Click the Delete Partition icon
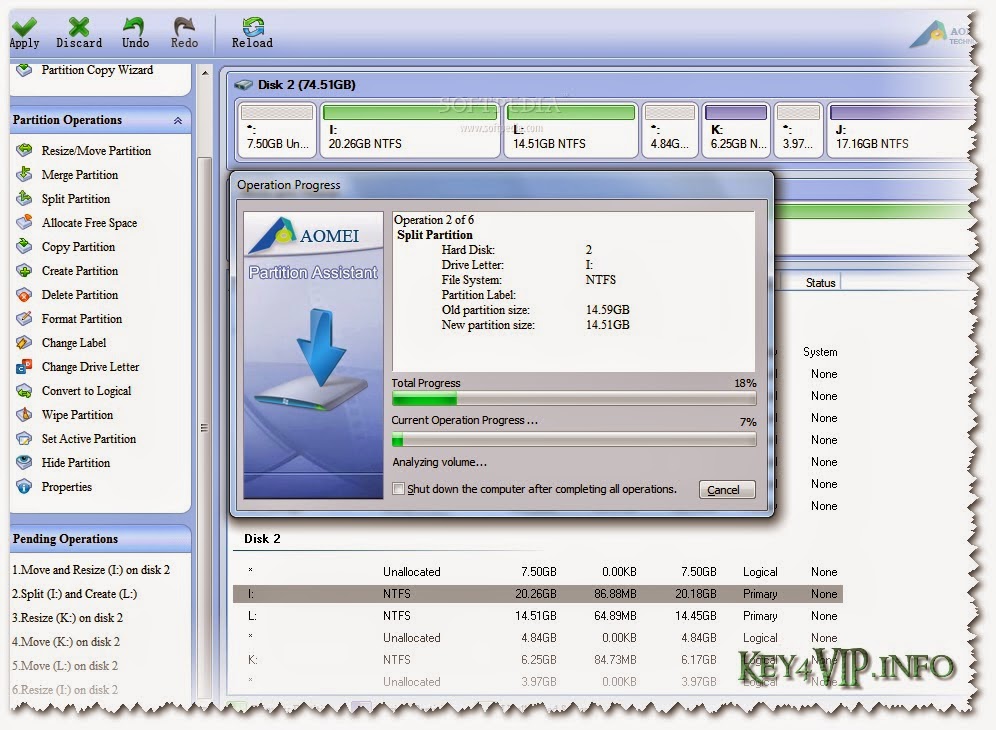Screen dimensions: 996x730 coord(24,295)
